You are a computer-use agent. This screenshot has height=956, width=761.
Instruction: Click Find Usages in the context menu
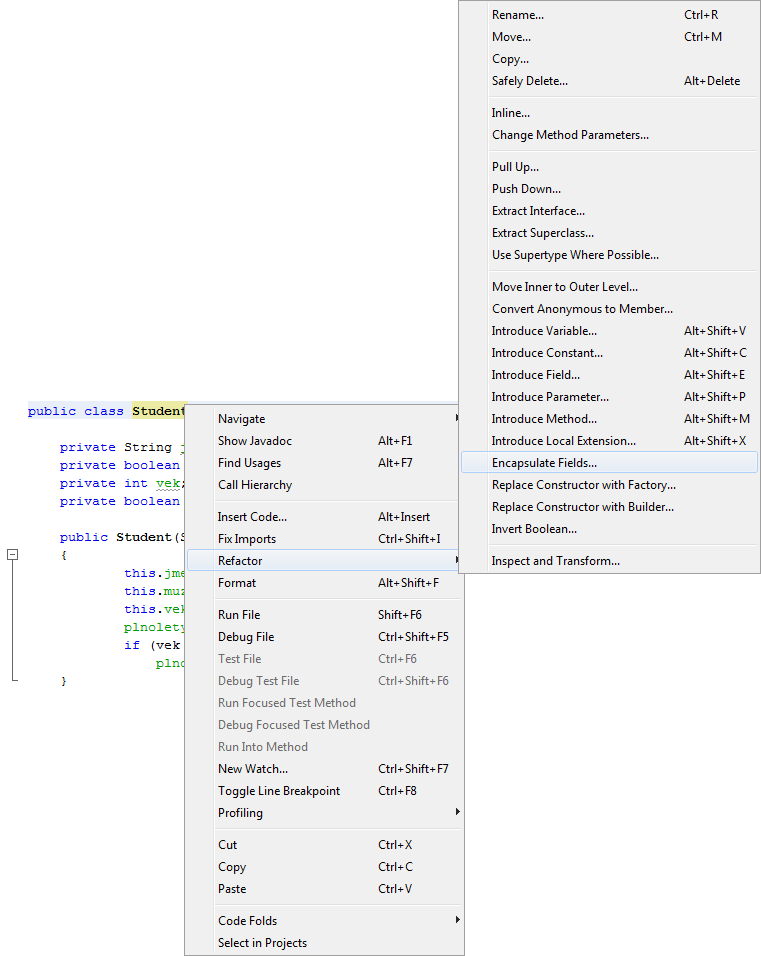click(250, 463)
